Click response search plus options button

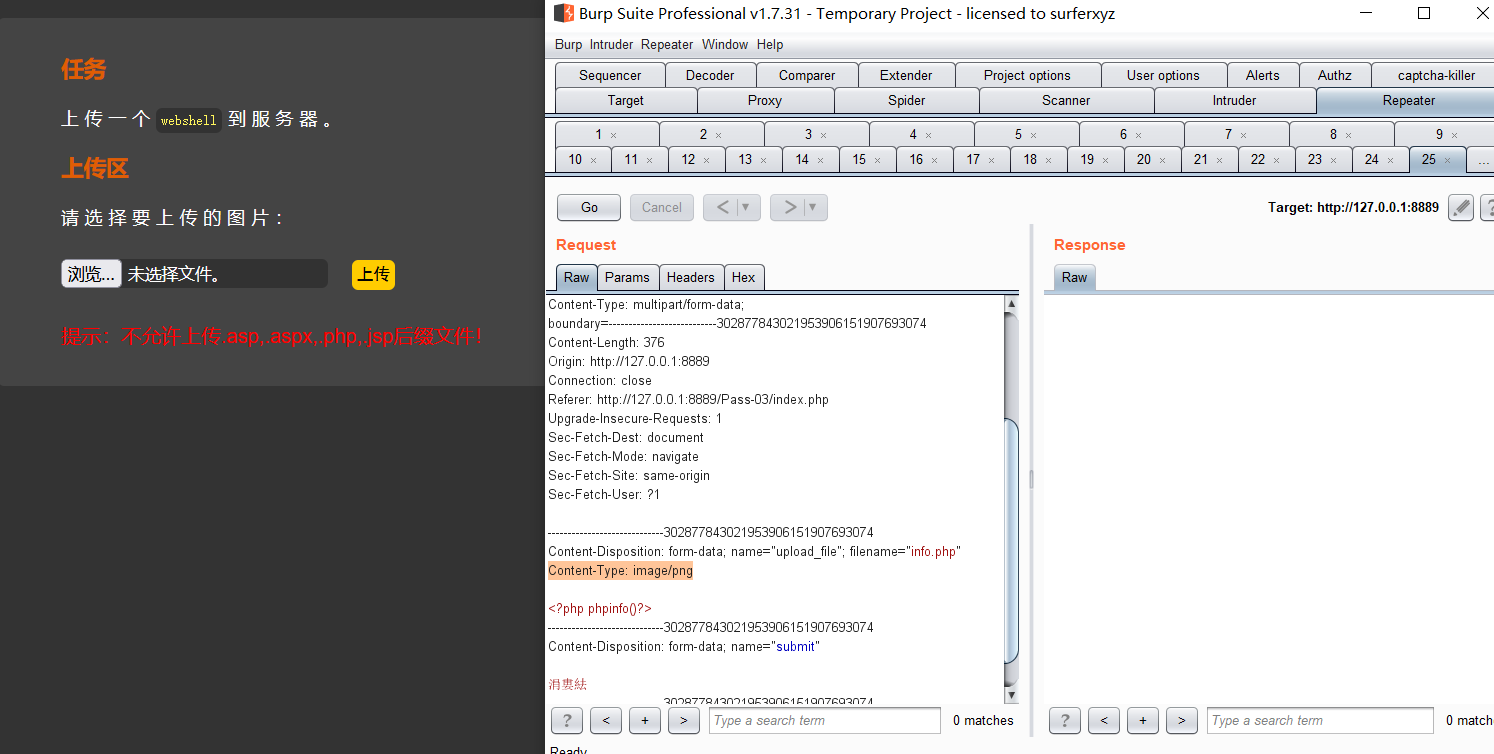pos(1143,720)
